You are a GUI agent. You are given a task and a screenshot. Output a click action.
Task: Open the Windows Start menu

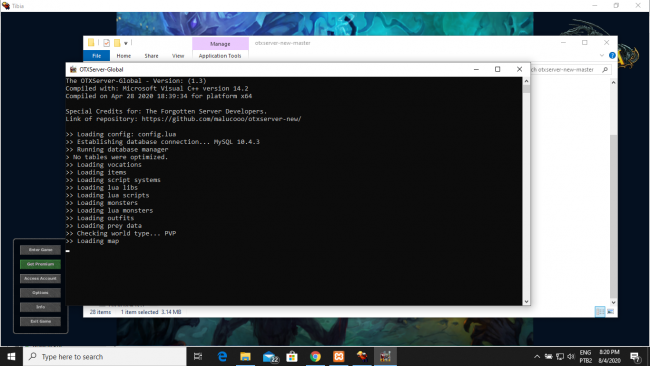click(11, 356)
